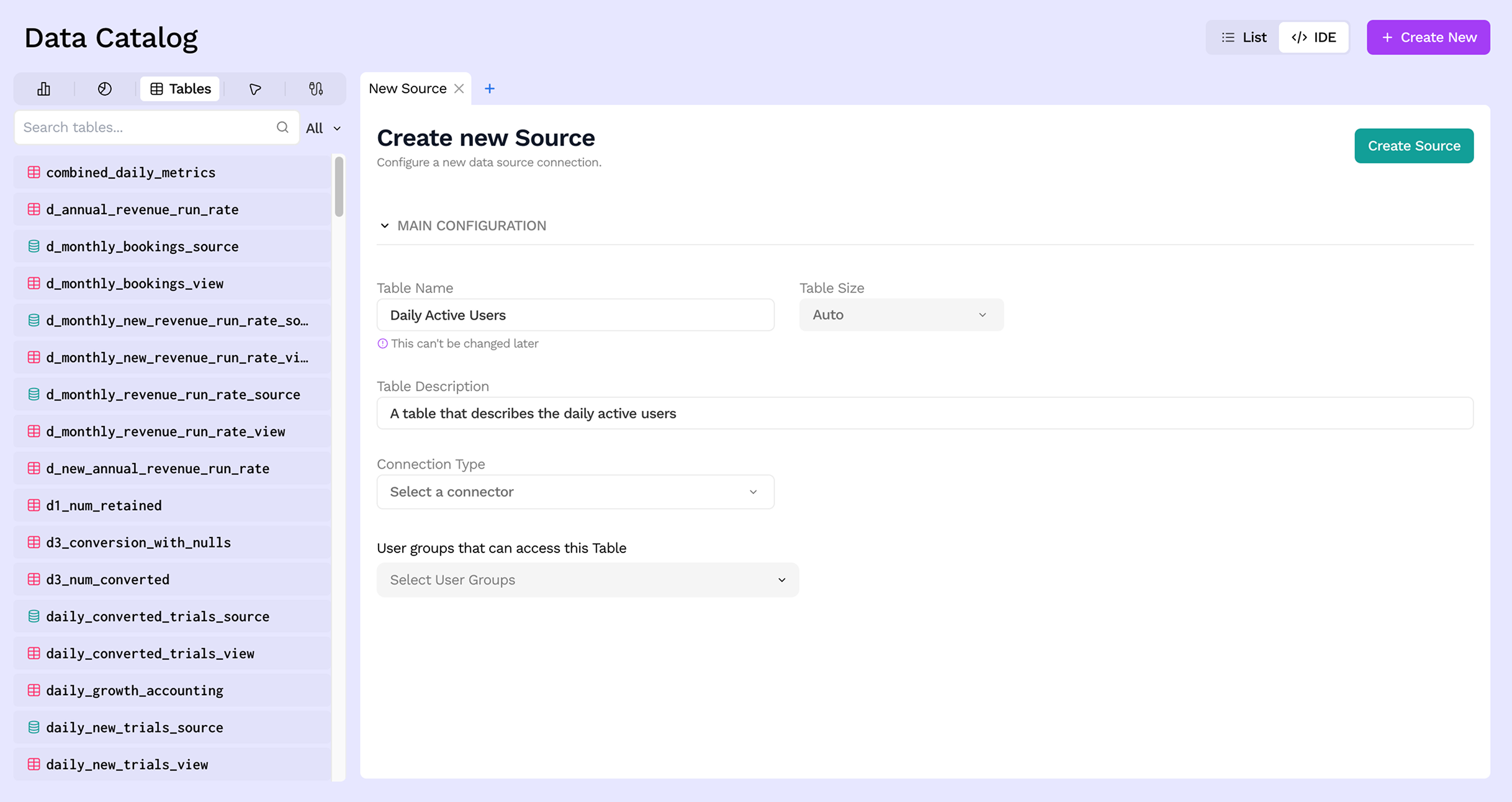Screen dimensions: 1512x802
Task: Open the Table Size Auto dropdown
Action: (901, 315)
